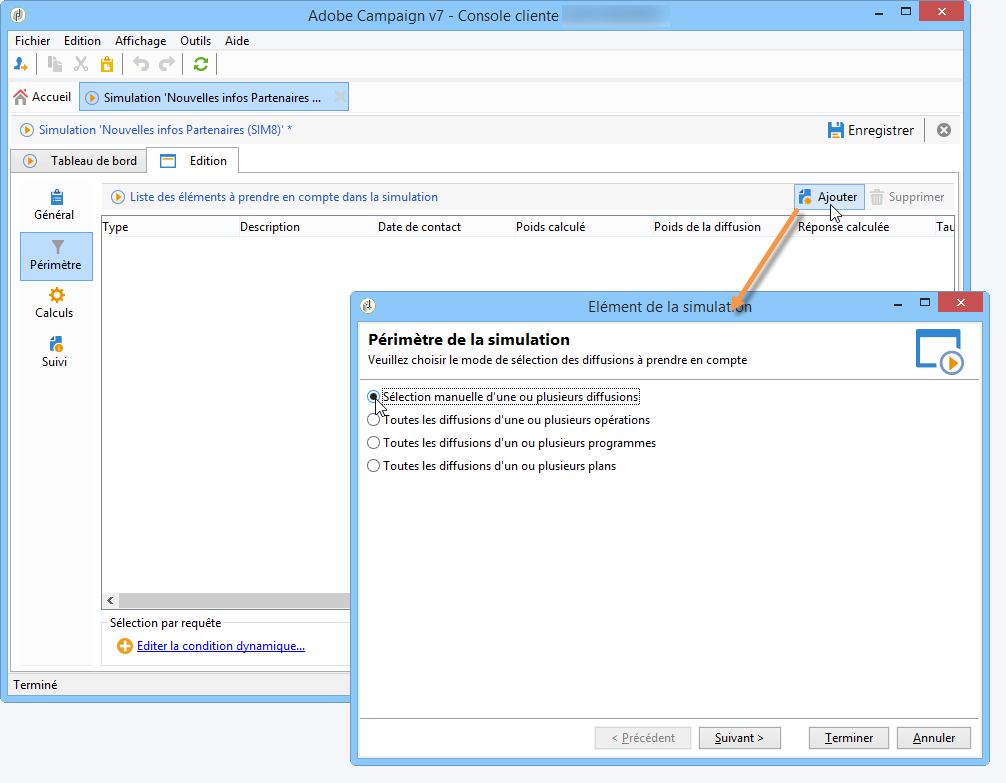The image size is (1006, 783).
Task: Click the paste clipboard toolbar icon
Action: (107, 64)
